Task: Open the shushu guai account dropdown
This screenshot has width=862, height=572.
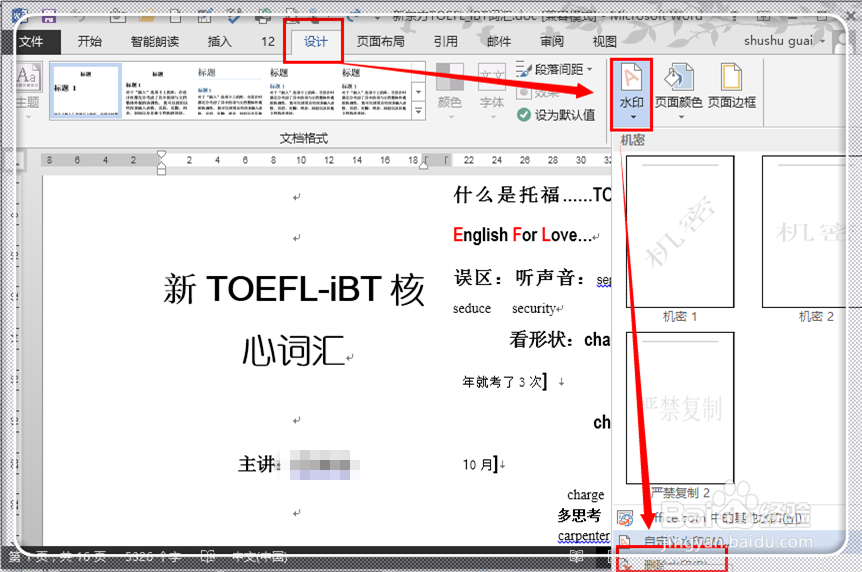Action: [784, 41]
